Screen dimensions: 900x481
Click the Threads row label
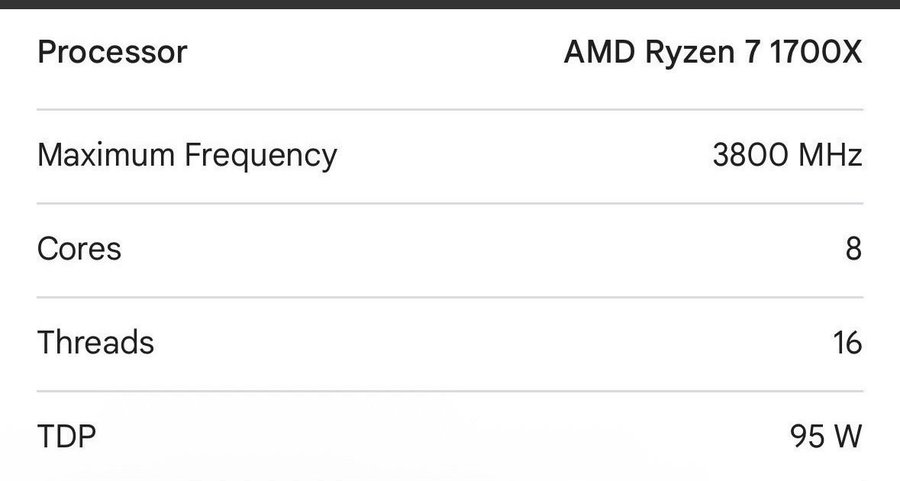click(96, 342)
